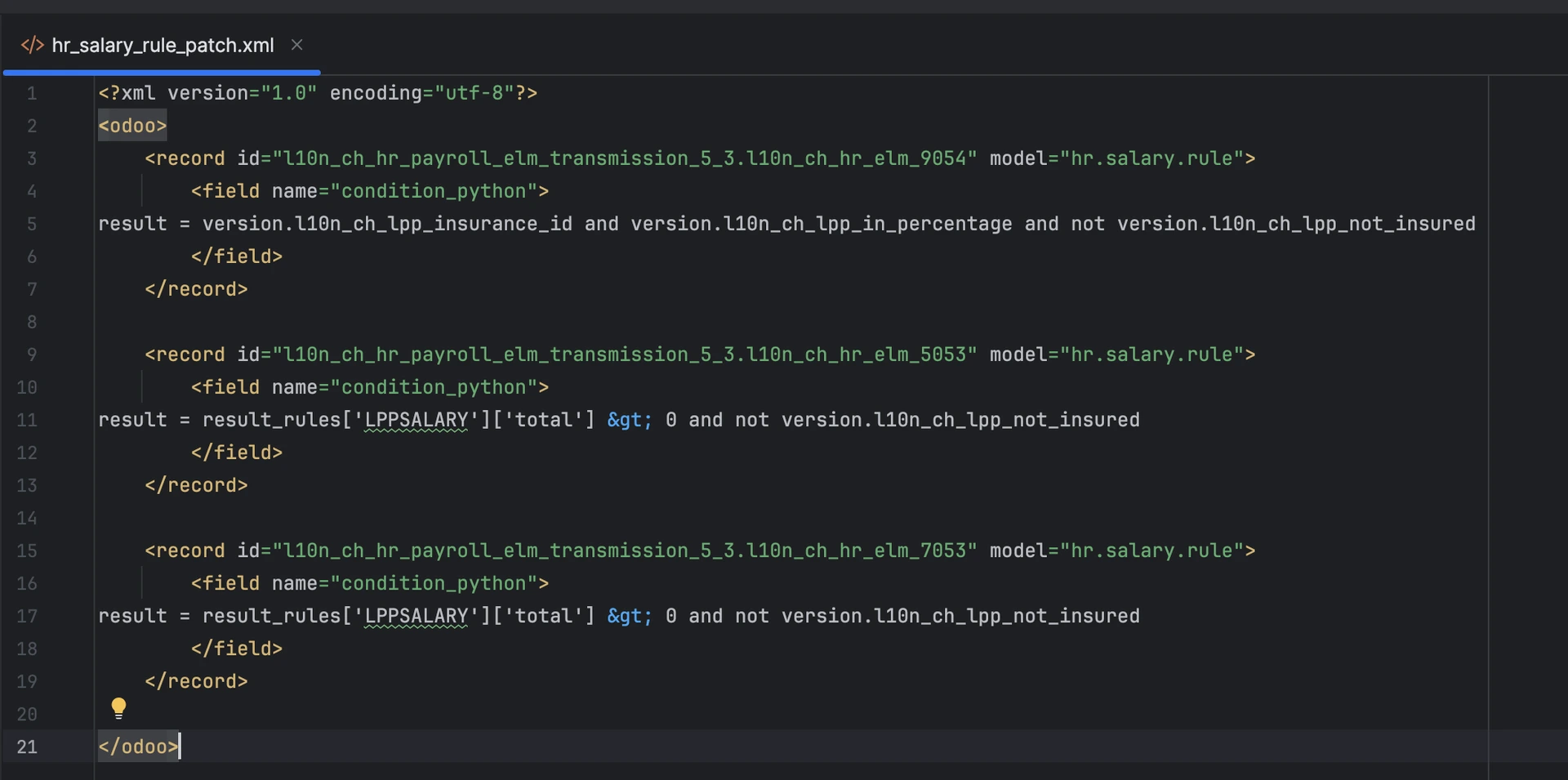
Task: Close the hr_salary_rule_patch.xml tab
Action: [297, 45]
